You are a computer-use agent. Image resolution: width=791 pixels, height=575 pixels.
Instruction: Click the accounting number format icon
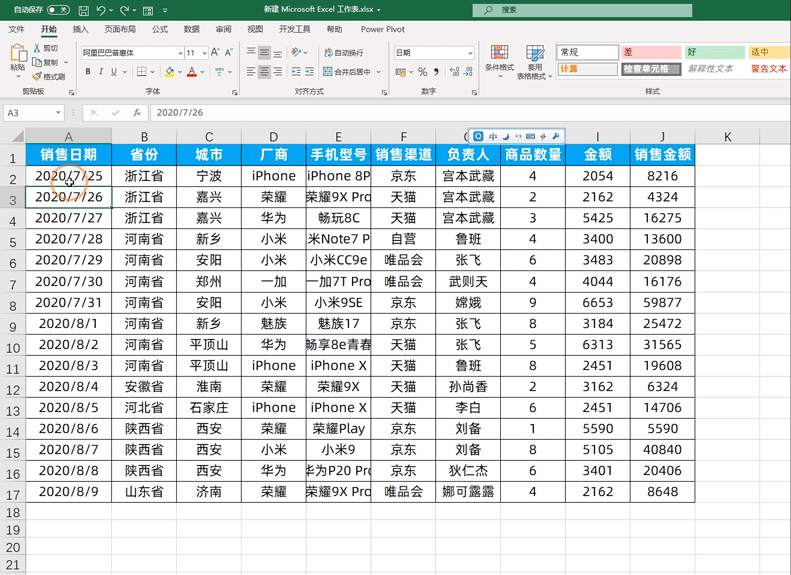pyautogui.click(x=401, y=72)
